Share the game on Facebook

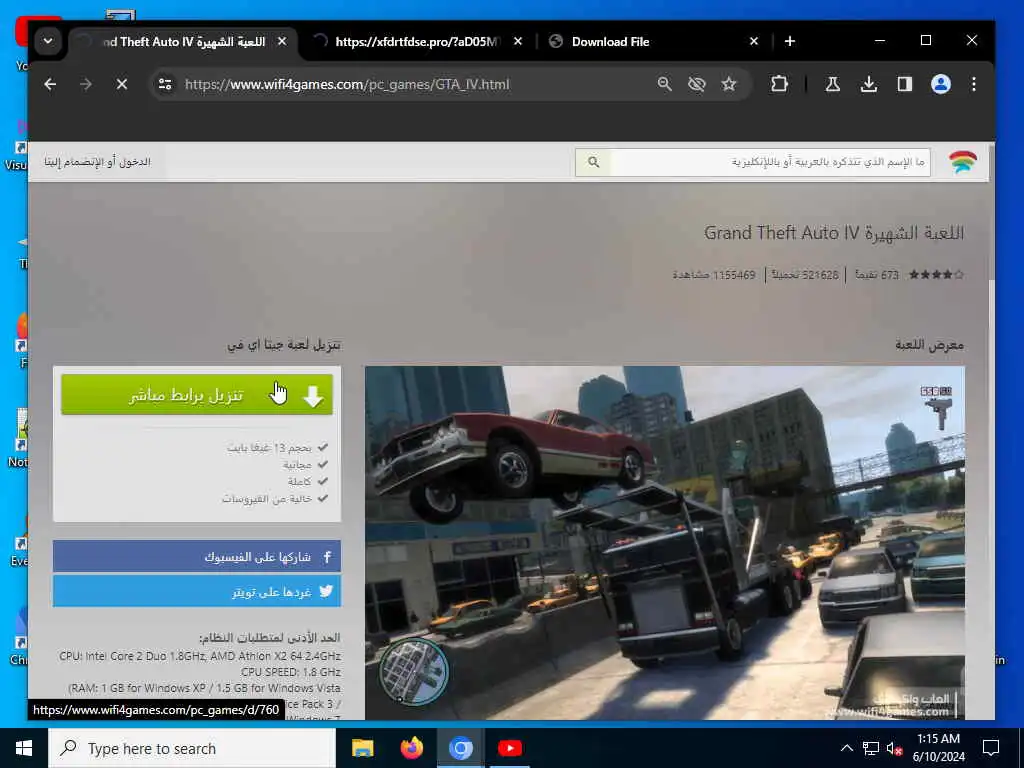point(197,556)
